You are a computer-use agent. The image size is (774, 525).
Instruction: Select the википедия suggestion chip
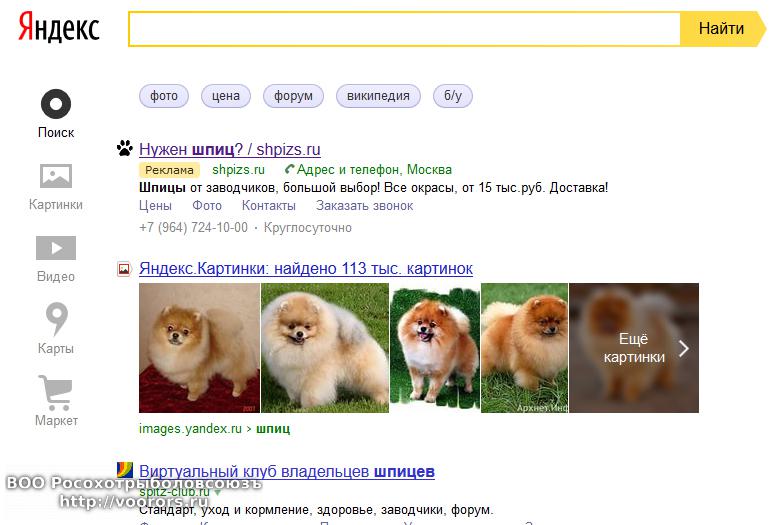coord(378,96)
